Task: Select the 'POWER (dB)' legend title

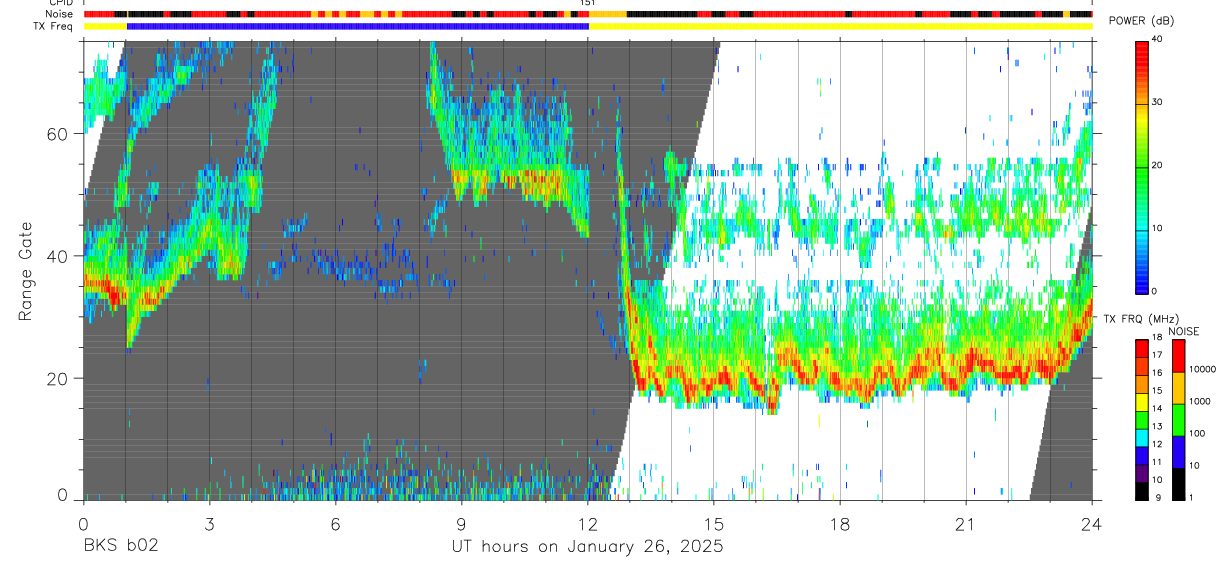Action: coord(1141,21)
